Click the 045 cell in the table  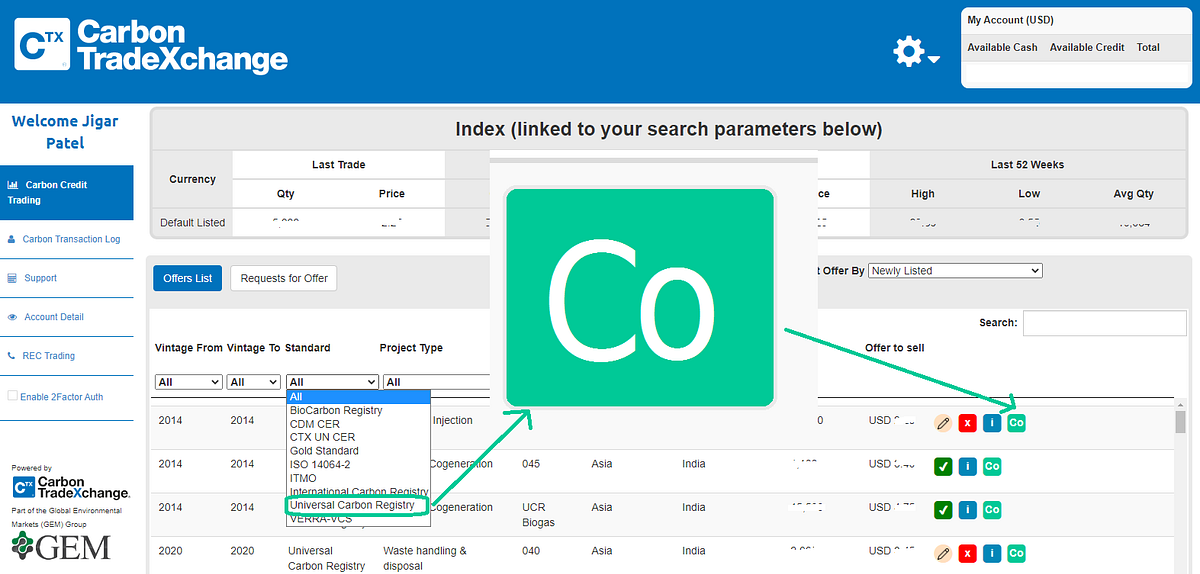531,464
